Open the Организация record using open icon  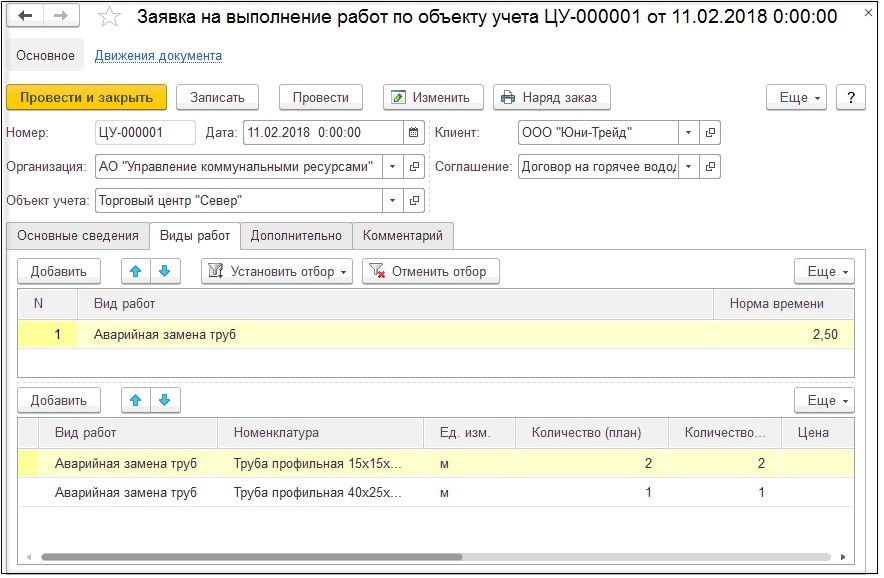pos(414,166)
